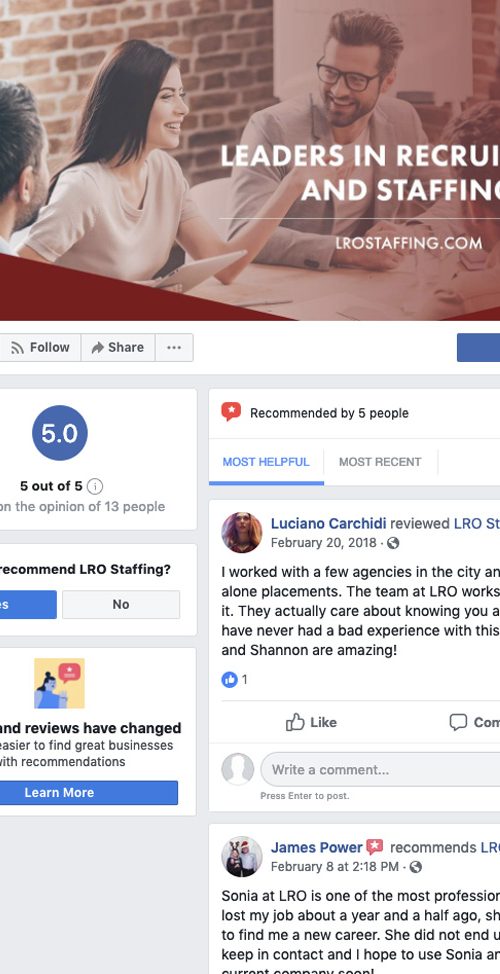
Task: Click the info icon beside 5 out of 5
Action: (94, 486)
